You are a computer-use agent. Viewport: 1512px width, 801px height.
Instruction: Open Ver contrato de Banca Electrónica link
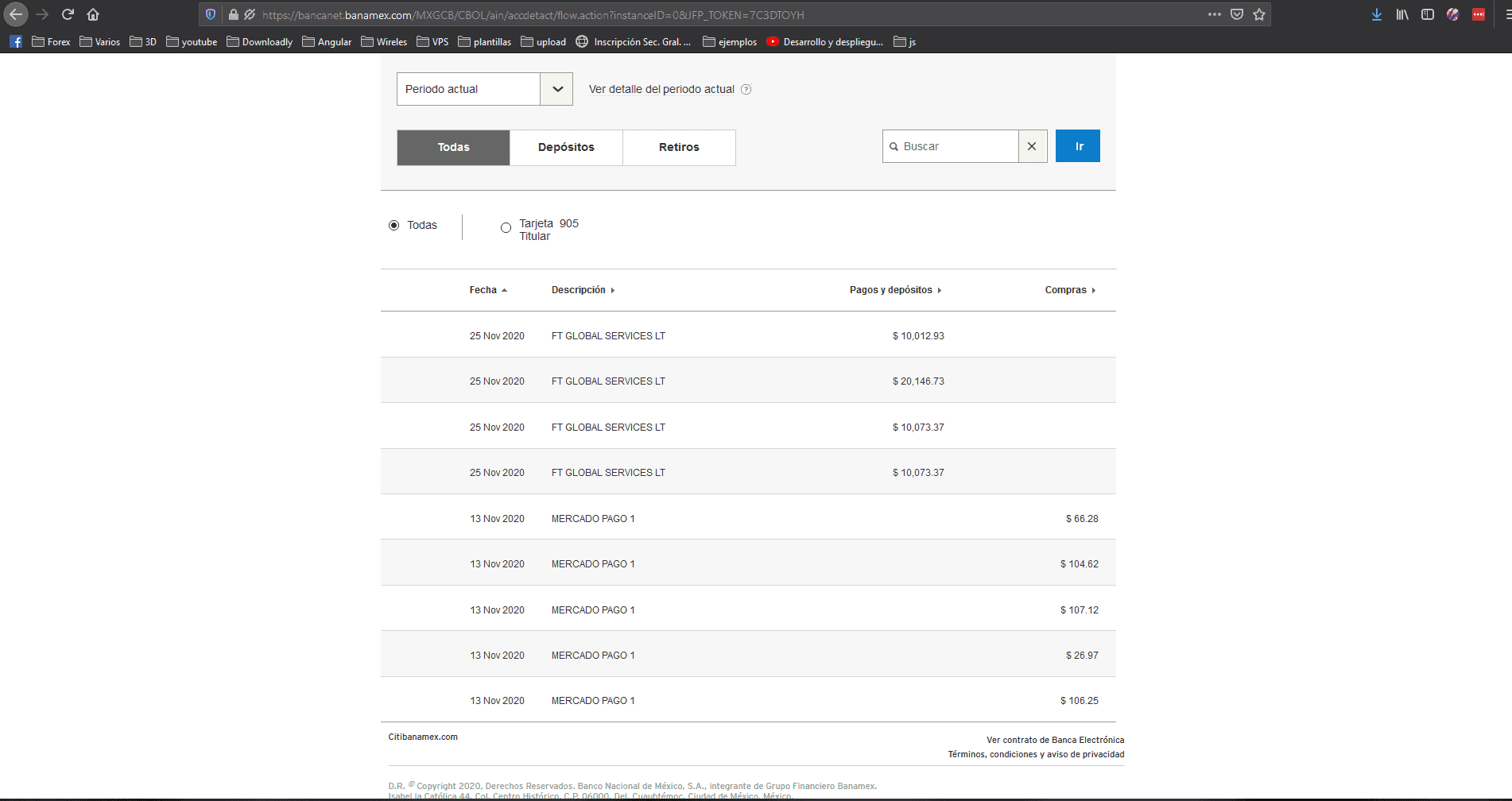1055,740
